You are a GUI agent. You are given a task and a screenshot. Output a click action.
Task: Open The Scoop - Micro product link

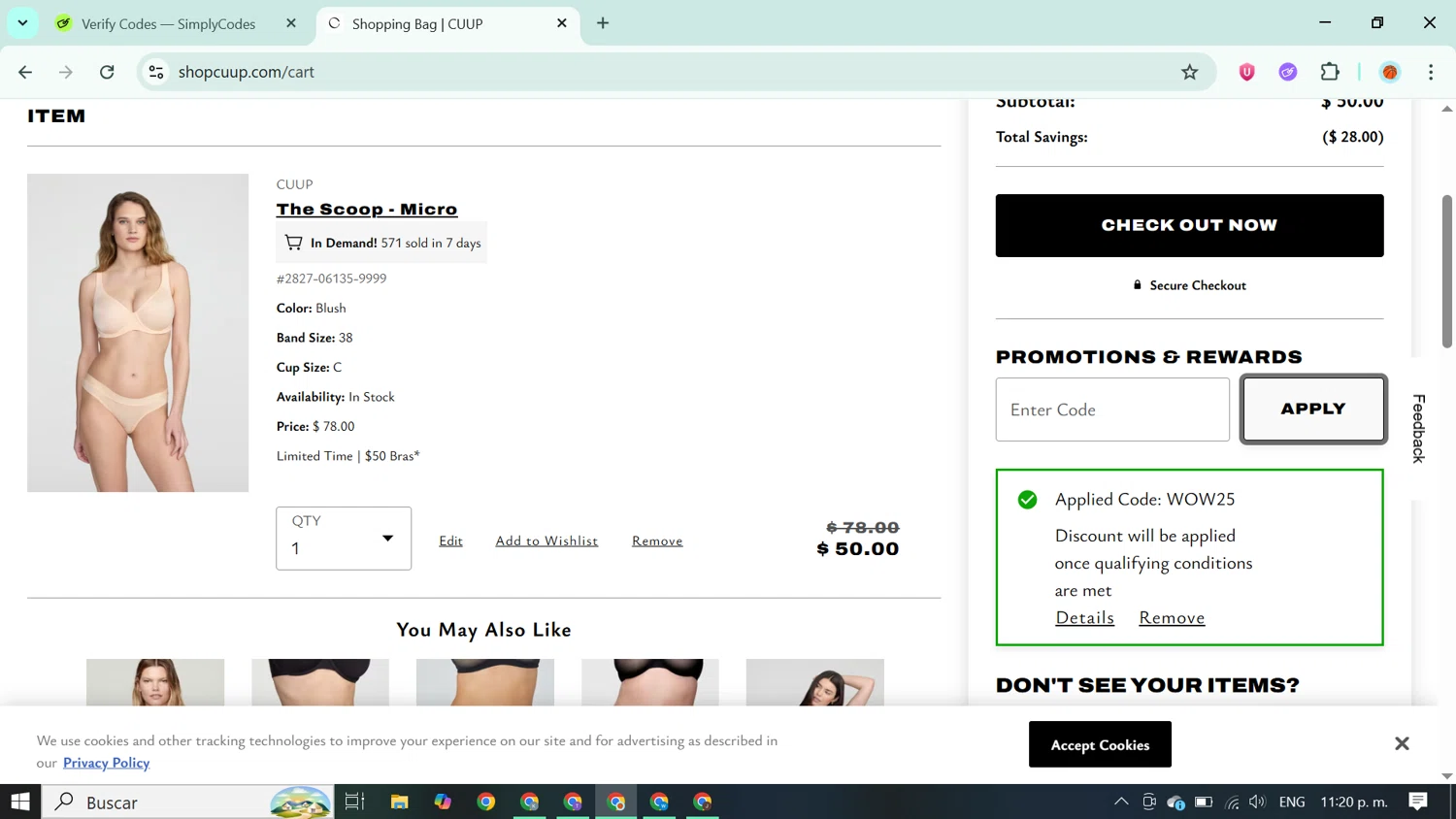pos(367,210)
